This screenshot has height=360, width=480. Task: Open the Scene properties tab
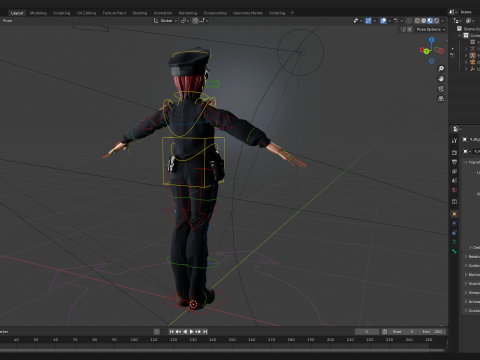(x=454, y=181)
